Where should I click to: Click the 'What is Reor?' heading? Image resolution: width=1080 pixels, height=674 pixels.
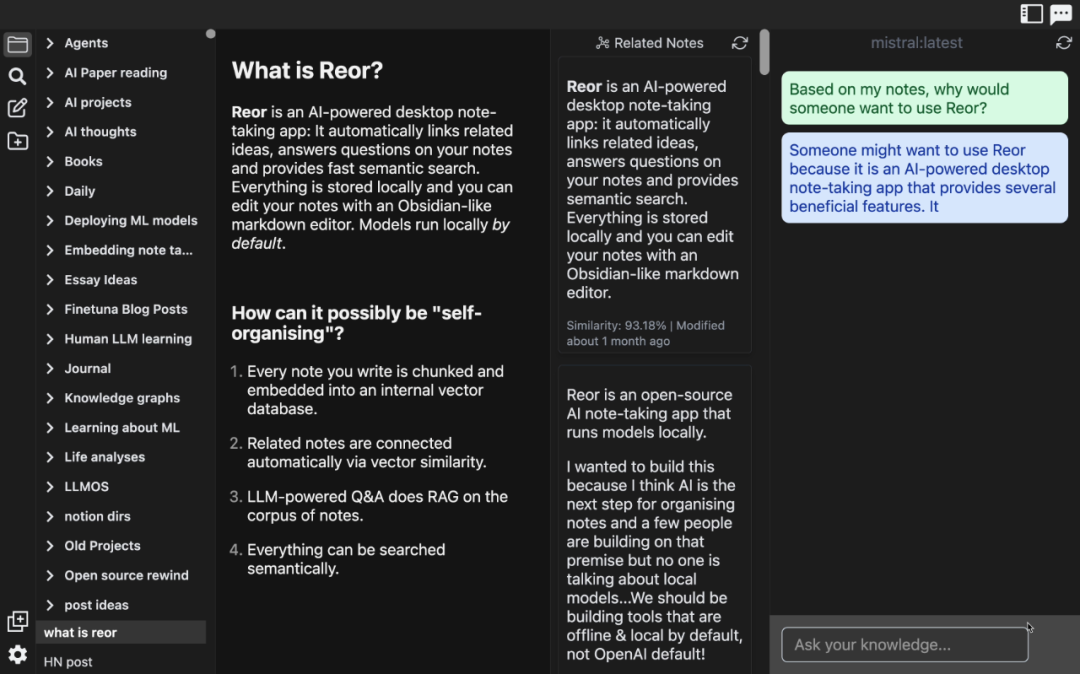coord(307,70)
